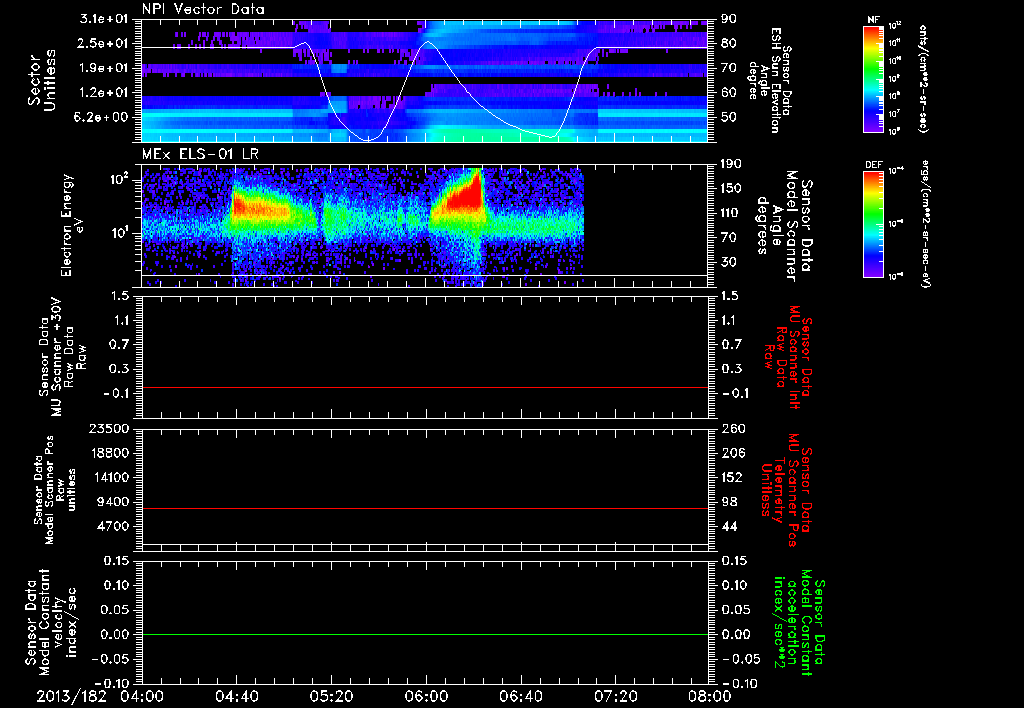This screenshot has height=708, width=1024.
Task: Click the 07:20 time tick label
Action: (x=616, y=696)
